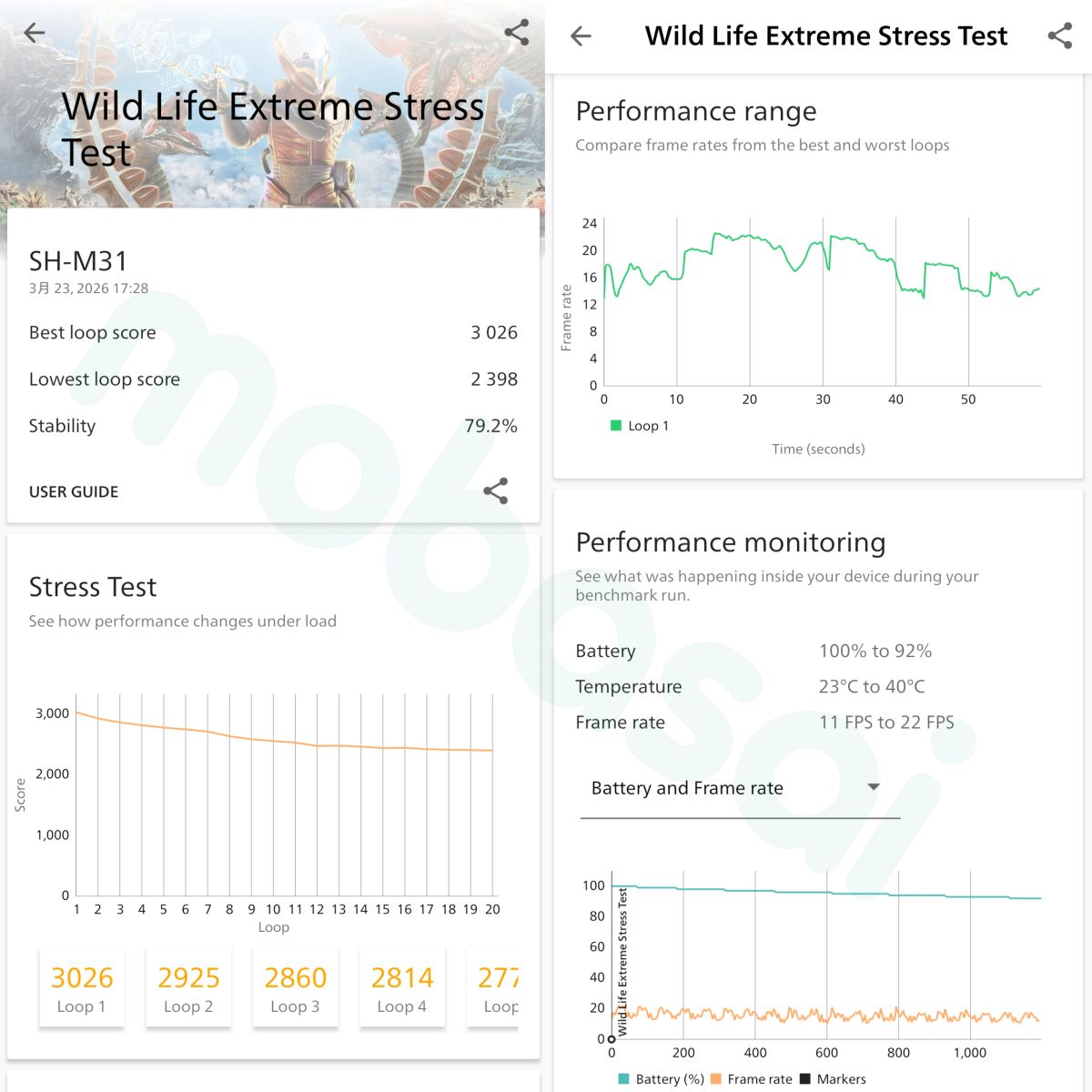Choose the Loop 3 score card 2860
1092x1092 pixels.
[x=295, y=986]
